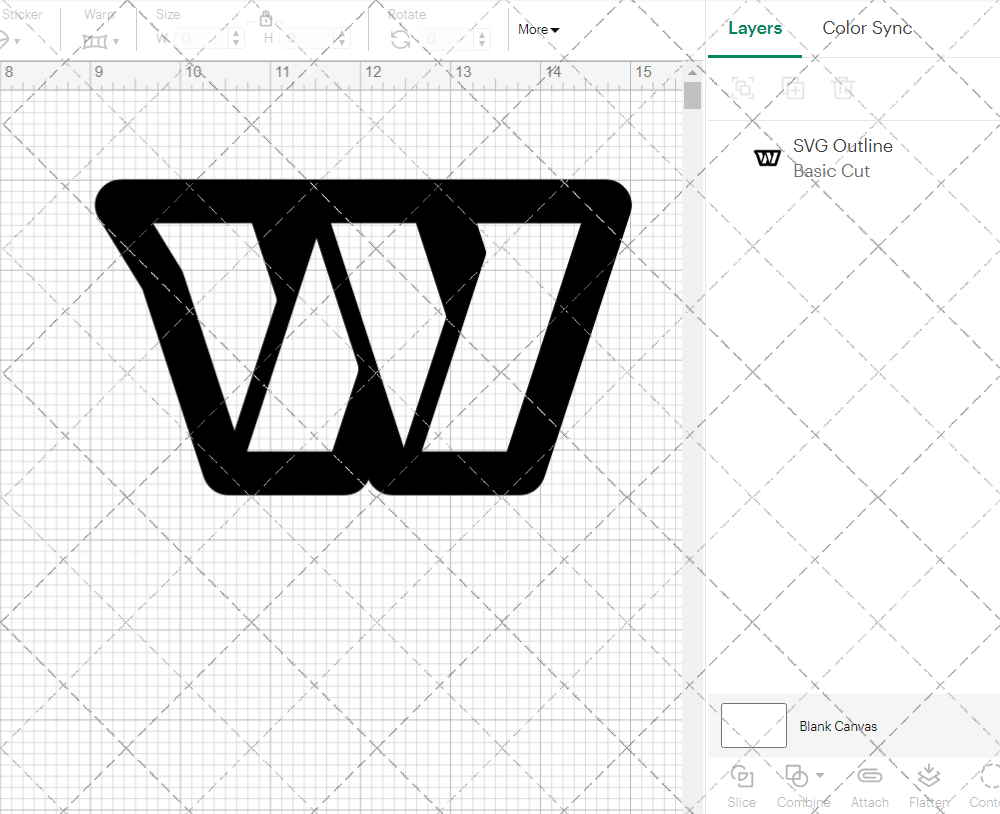The width and height of the screenshot is (1000, 814).
Task: Adjust the Width stepper arrows
Action: tap(237, 38)
